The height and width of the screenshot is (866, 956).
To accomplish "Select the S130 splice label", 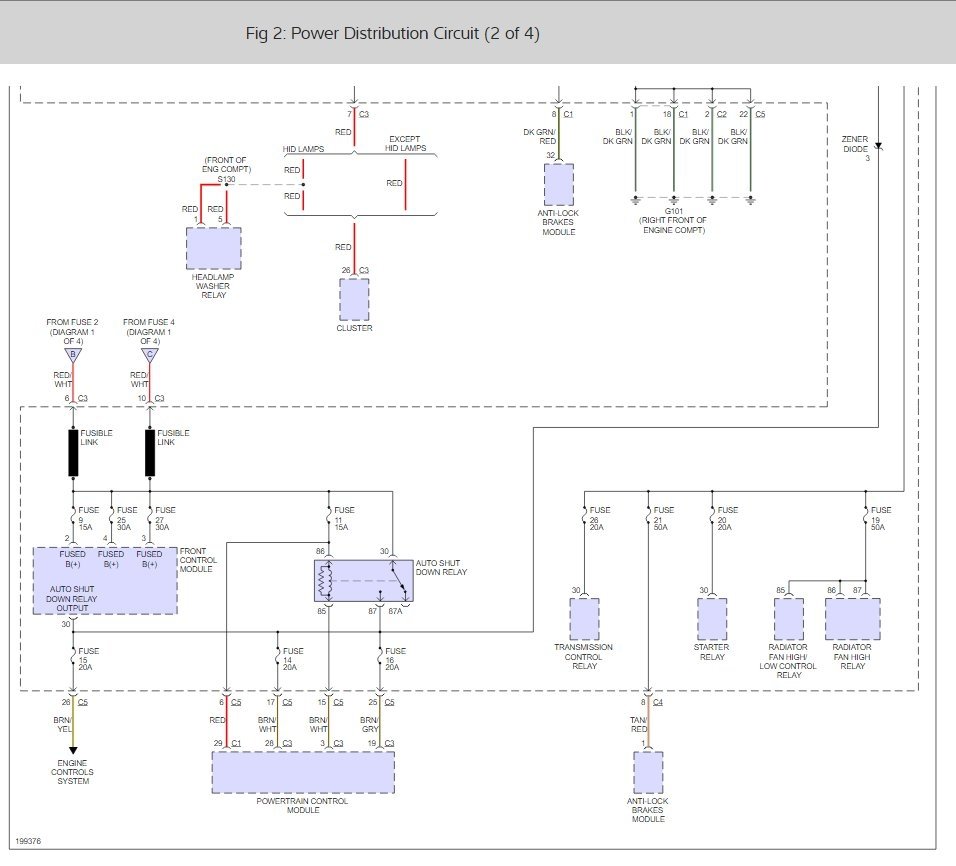I will point(226,179).
